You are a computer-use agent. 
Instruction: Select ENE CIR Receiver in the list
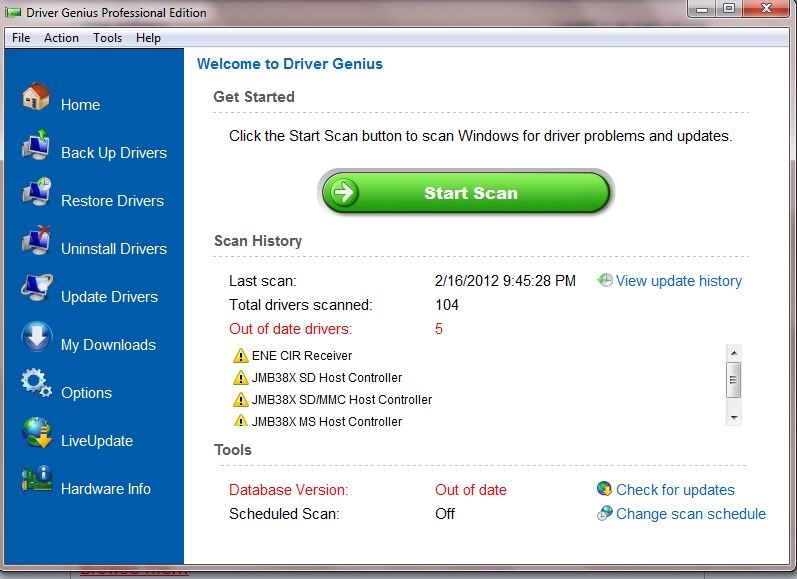pos(302,355)
